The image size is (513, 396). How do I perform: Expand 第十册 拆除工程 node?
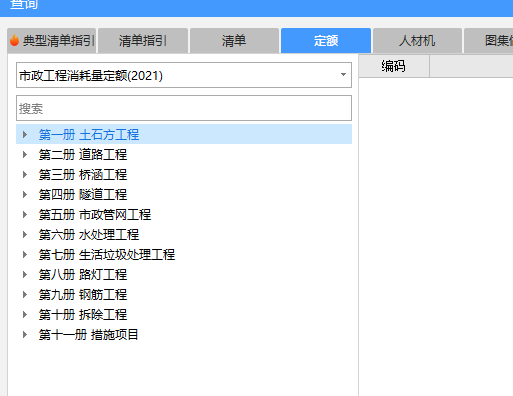point(25,314)
